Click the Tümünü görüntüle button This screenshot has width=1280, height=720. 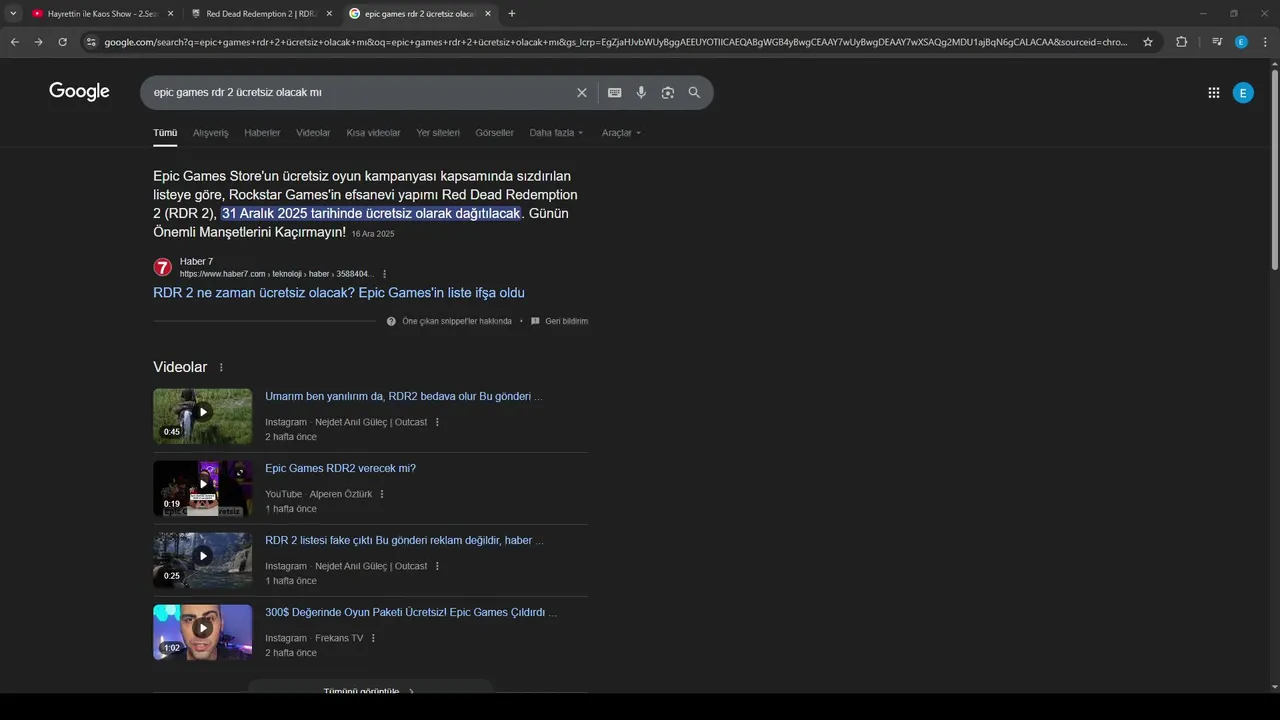pos(370,688)
